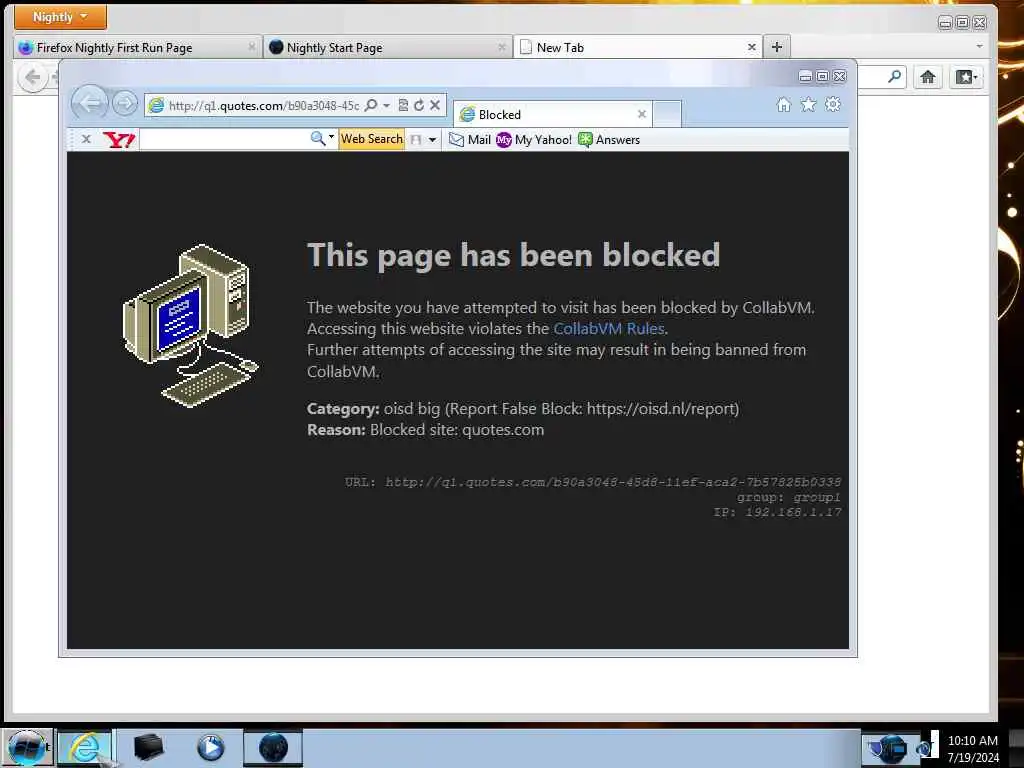Viewport: 1024px width, 768px height.
Task: Switch to Nightly globe taskbar icon
Action: click(273, 748)
